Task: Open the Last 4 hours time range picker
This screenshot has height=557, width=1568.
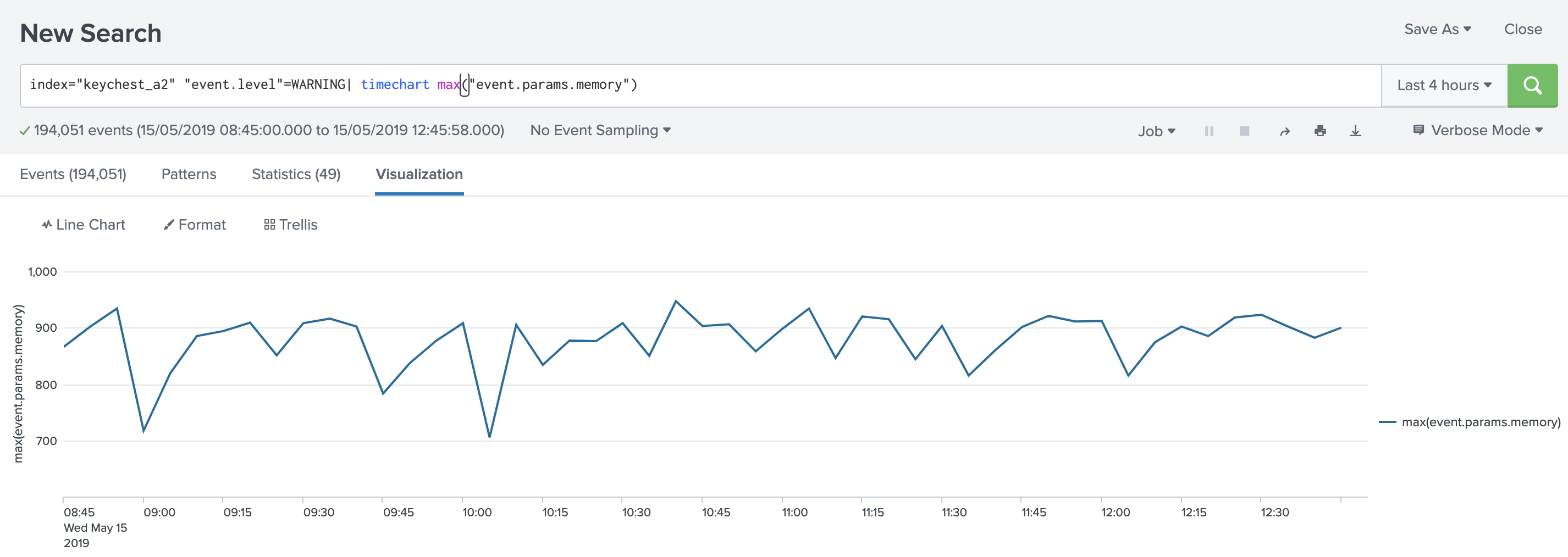Action: (x=1444, y=86)
